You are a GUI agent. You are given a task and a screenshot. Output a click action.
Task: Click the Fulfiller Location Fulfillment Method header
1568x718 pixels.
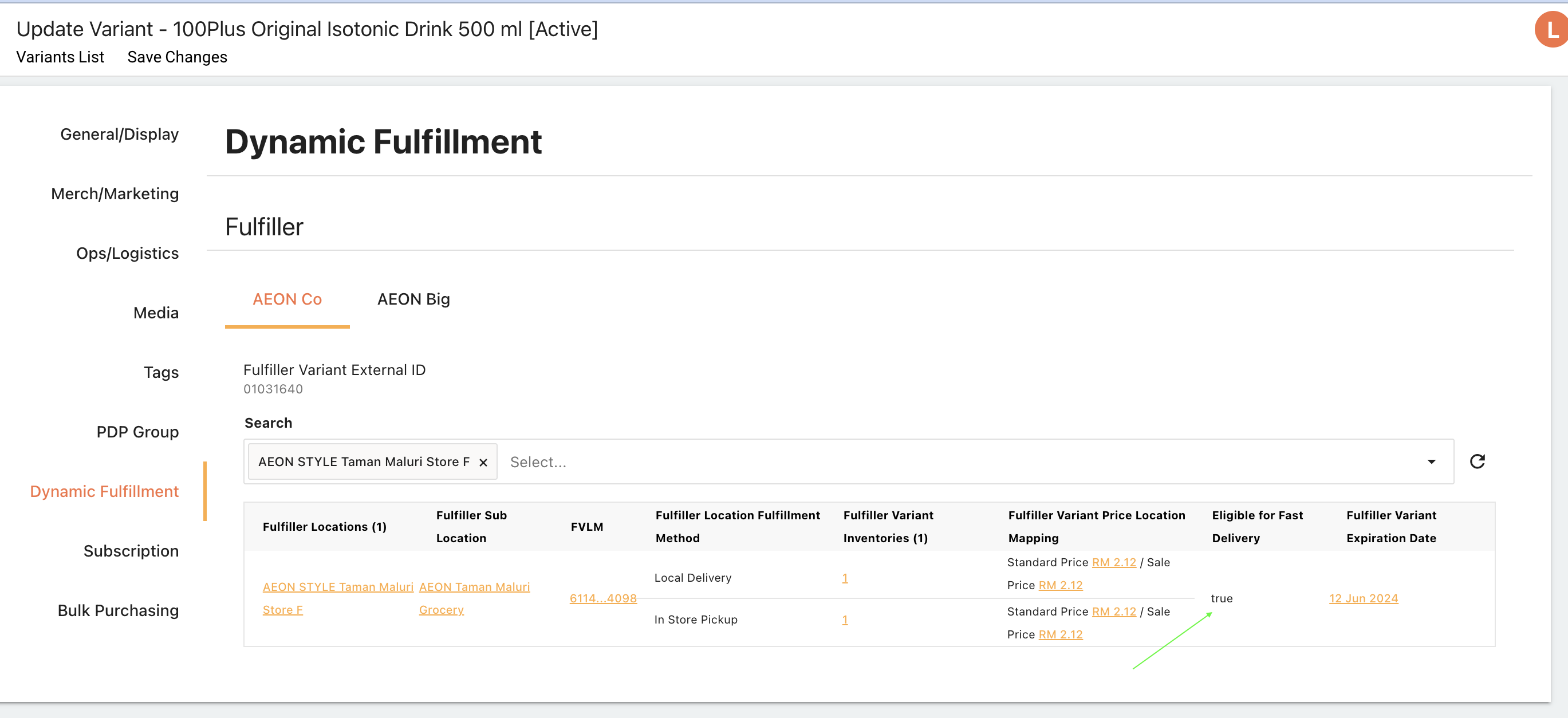coord(738,527)
